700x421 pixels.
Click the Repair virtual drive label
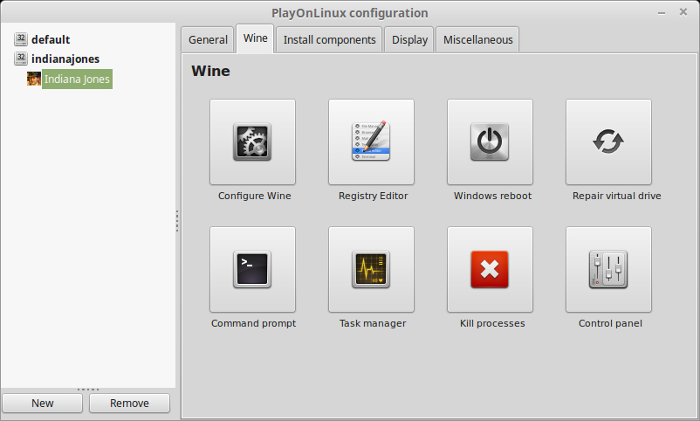coord(617,196)
